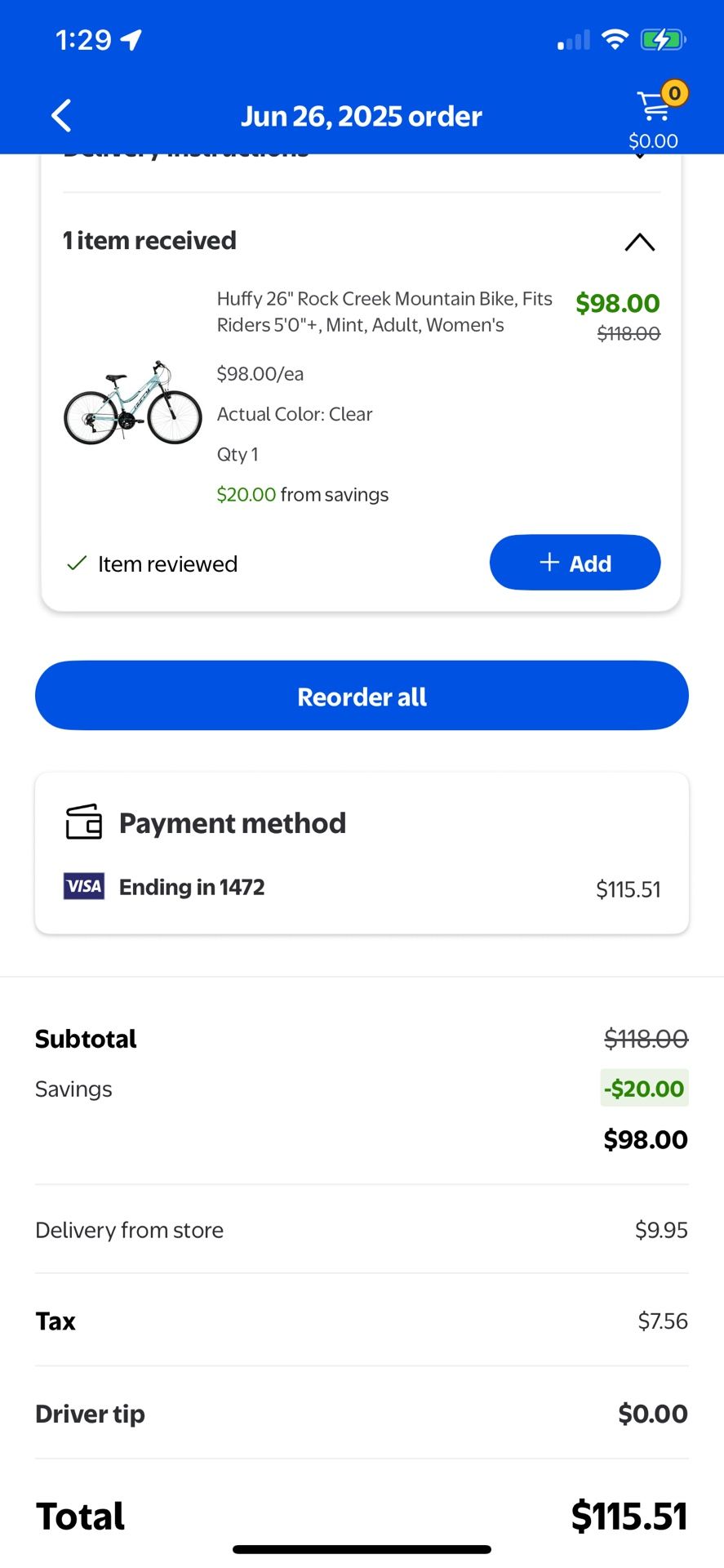Tap the back arrow to previous screen
This screenshot has height=1568, width=724.
(61, 115)
